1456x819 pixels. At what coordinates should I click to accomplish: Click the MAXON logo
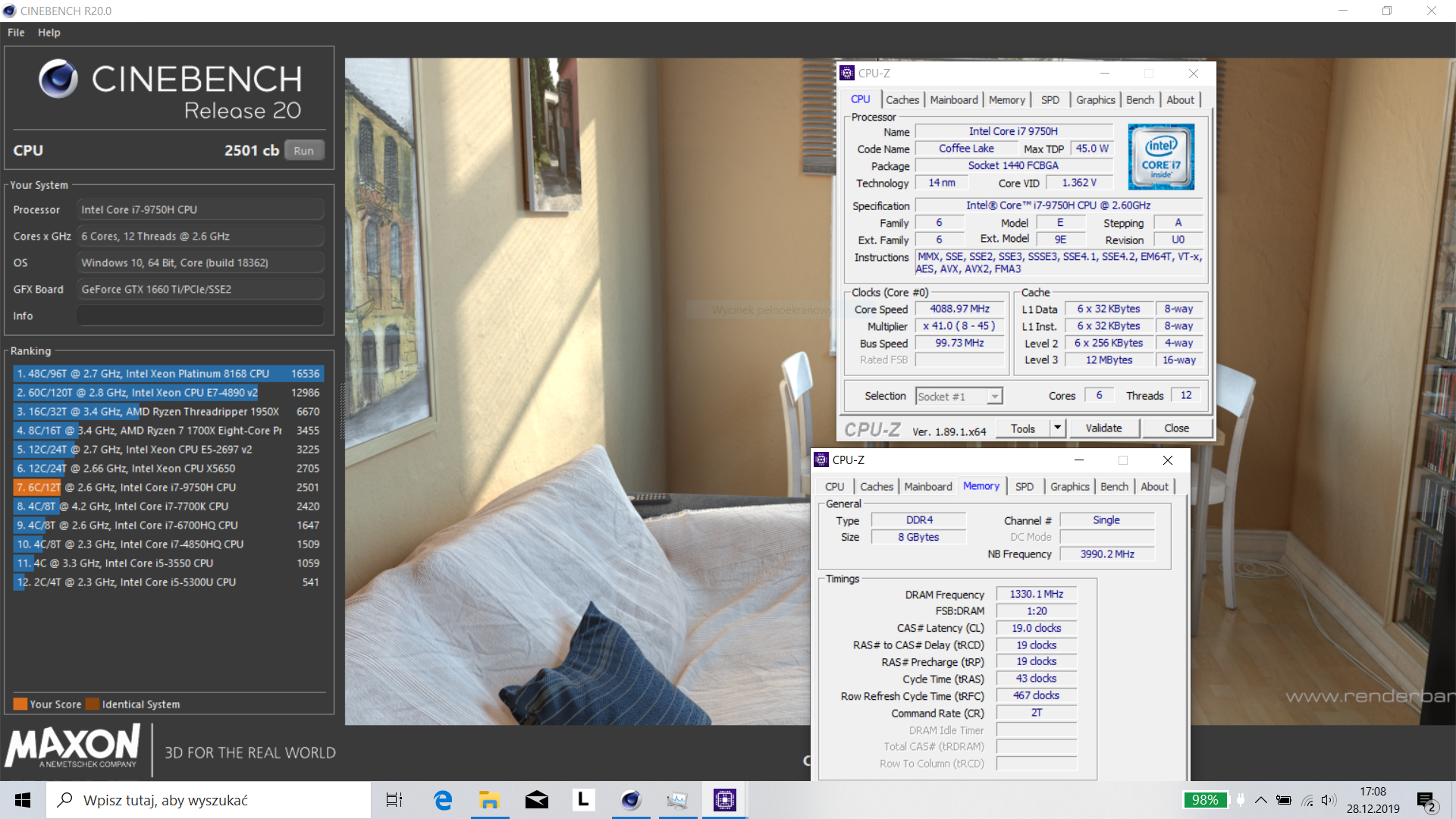click(x=73, y=746)
